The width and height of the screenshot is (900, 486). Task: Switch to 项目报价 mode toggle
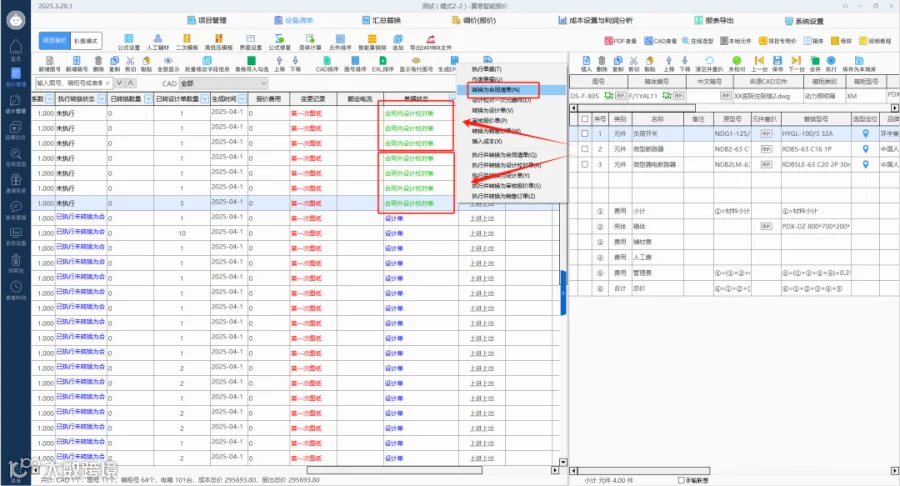[55, 41]
